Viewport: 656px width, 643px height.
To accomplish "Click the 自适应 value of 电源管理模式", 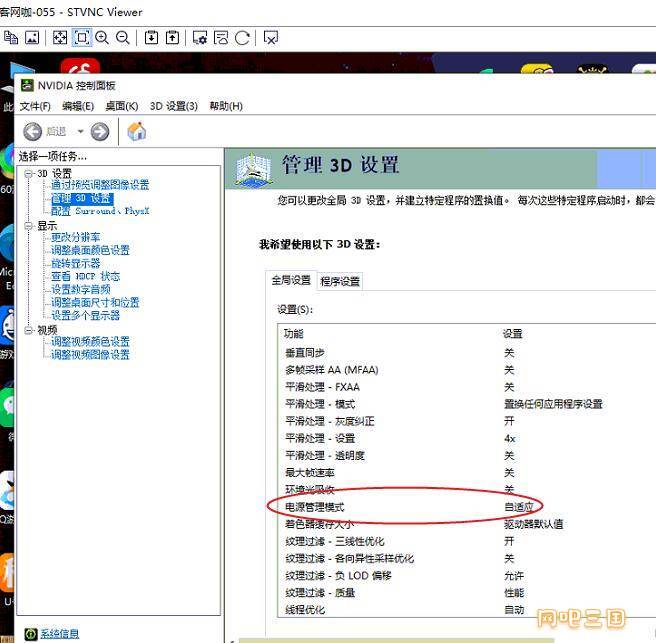I will tap(519, 507).
